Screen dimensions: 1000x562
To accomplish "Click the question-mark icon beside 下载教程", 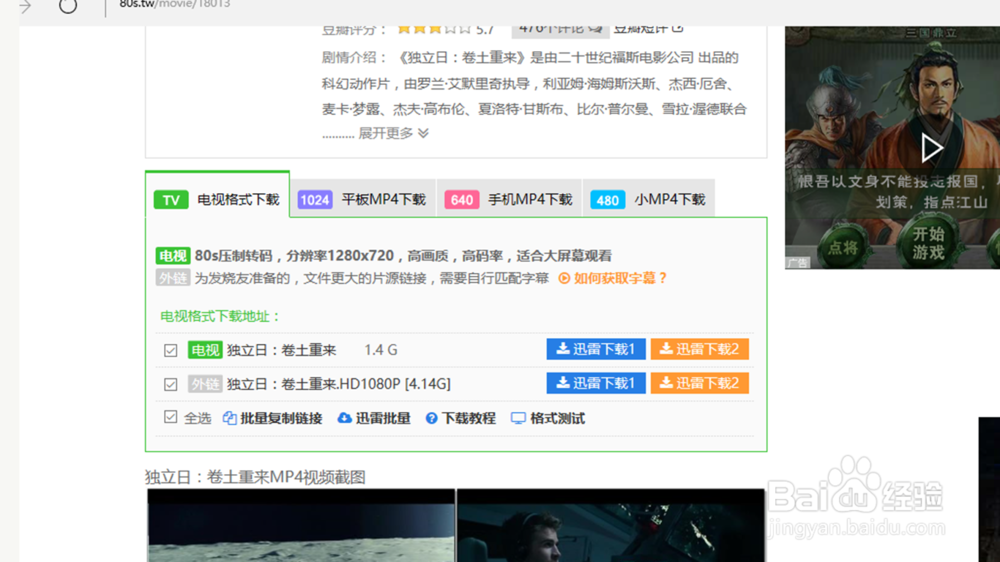I will (432, 418).
